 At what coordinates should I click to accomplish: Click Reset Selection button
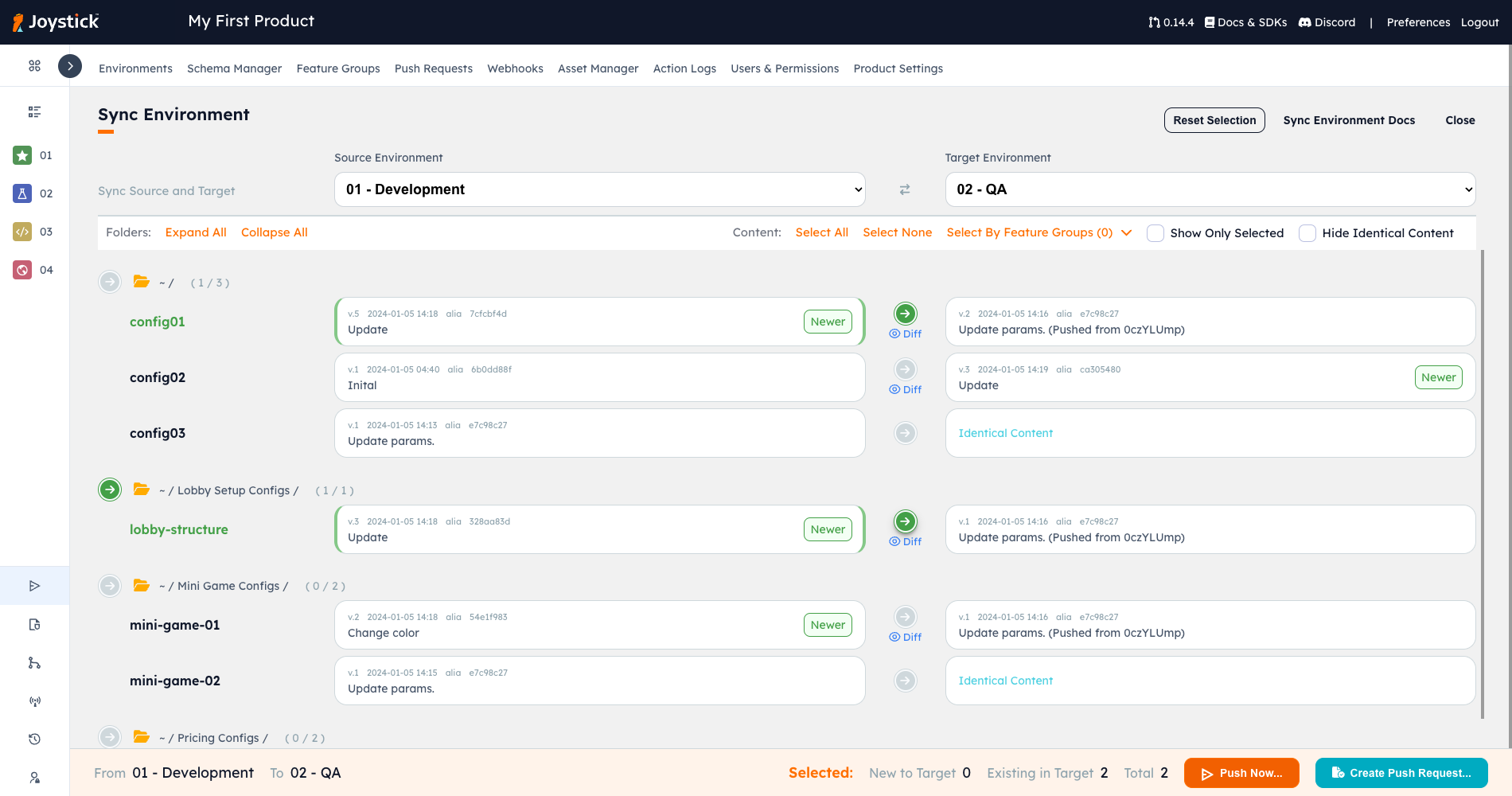coord(1214,120)
